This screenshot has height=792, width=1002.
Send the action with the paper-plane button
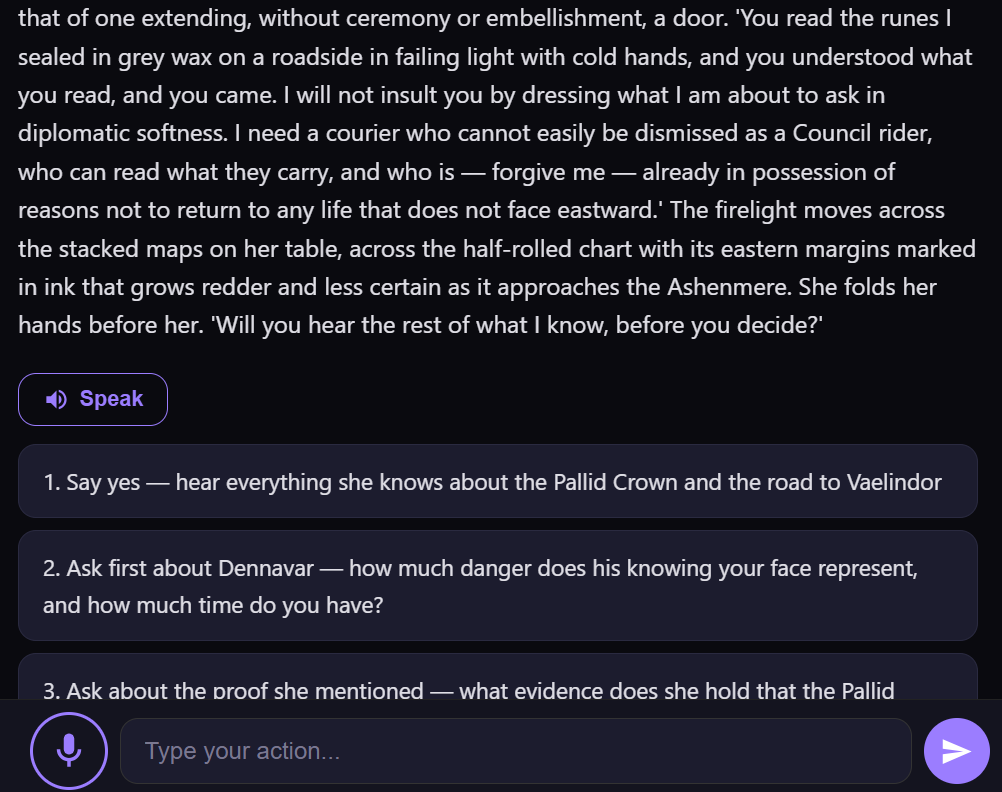pyautogui.click(x=956, y=750)
